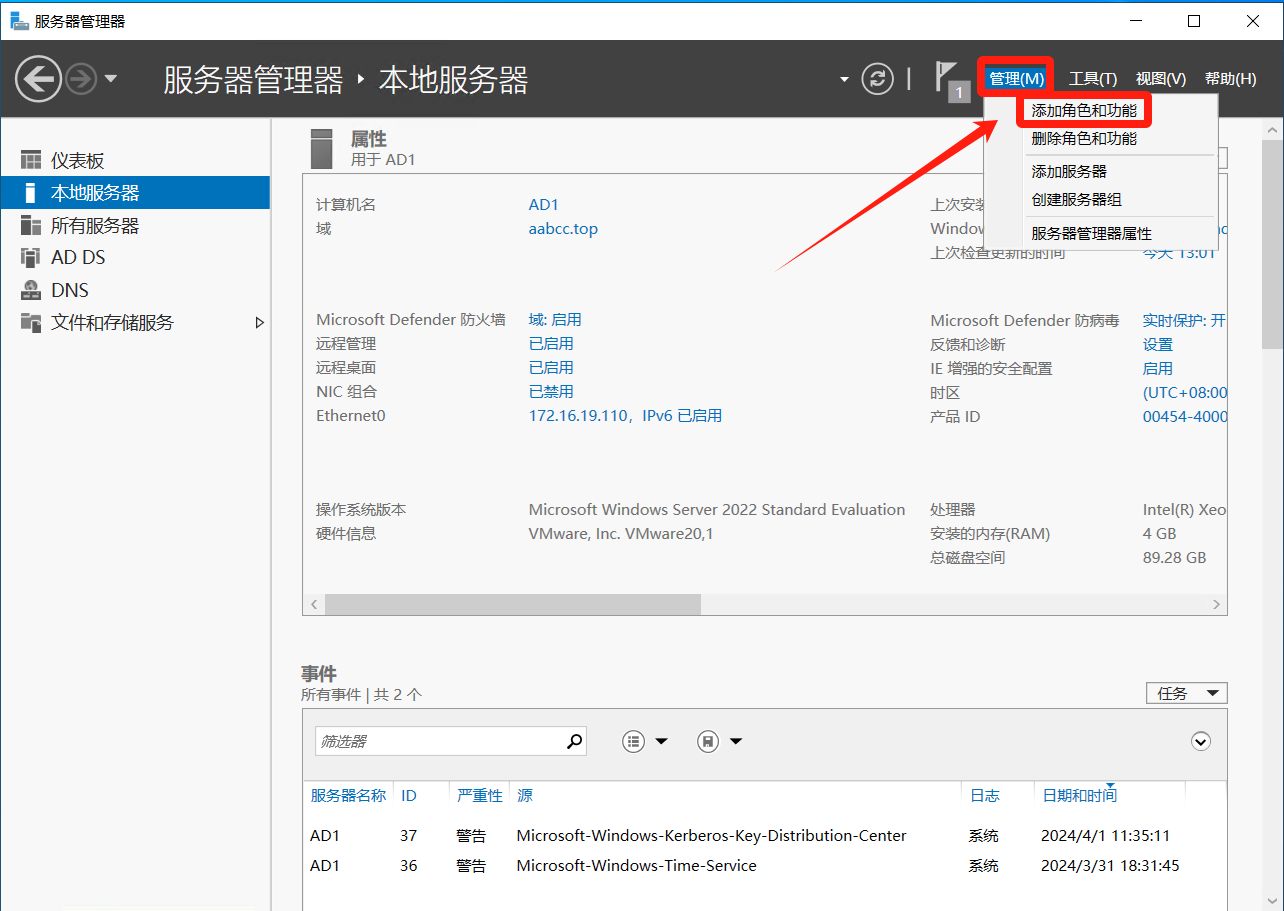Open the notifications flag icon

click(x=948, y=79)
